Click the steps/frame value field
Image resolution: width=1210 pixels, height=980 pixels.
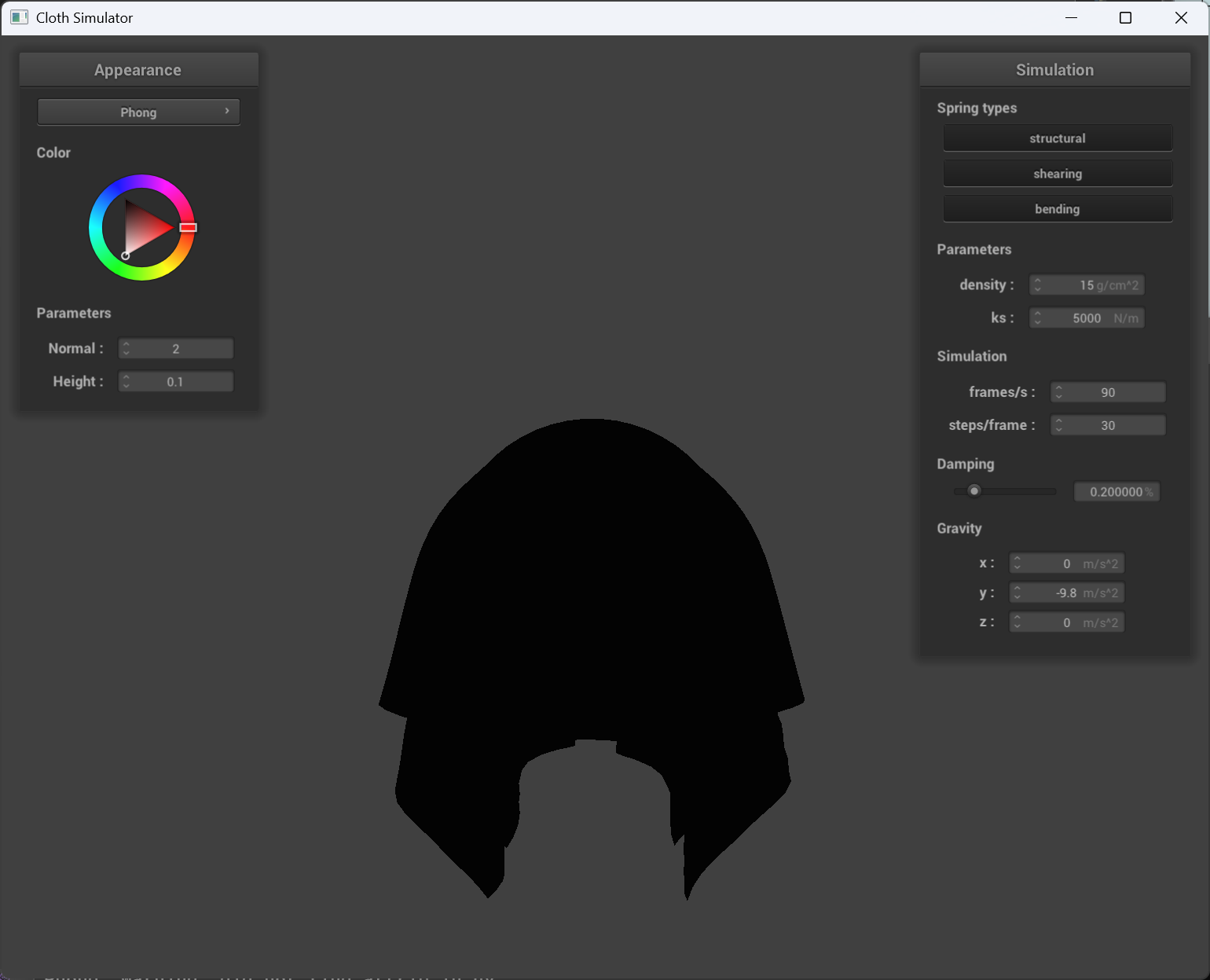pos(1108,425)
